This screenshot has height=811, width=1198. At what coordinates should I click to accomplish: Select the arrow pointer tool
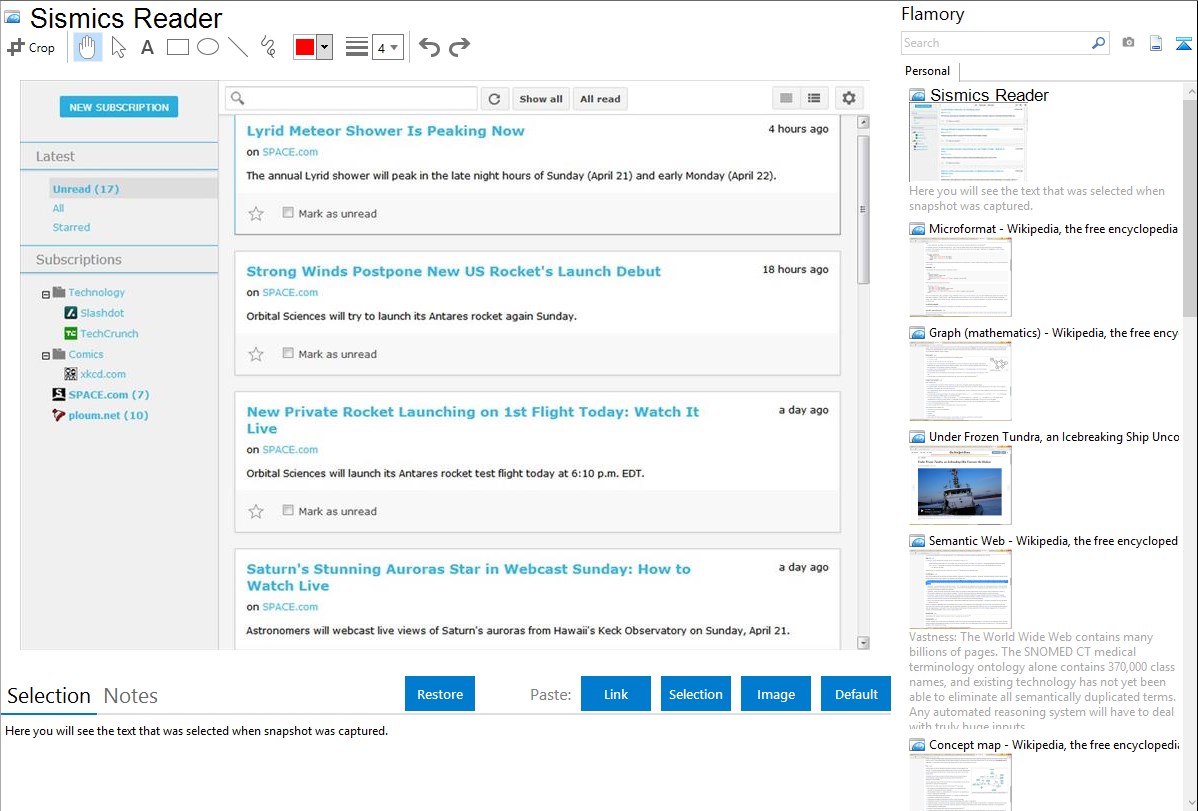(x=118, y=47)
